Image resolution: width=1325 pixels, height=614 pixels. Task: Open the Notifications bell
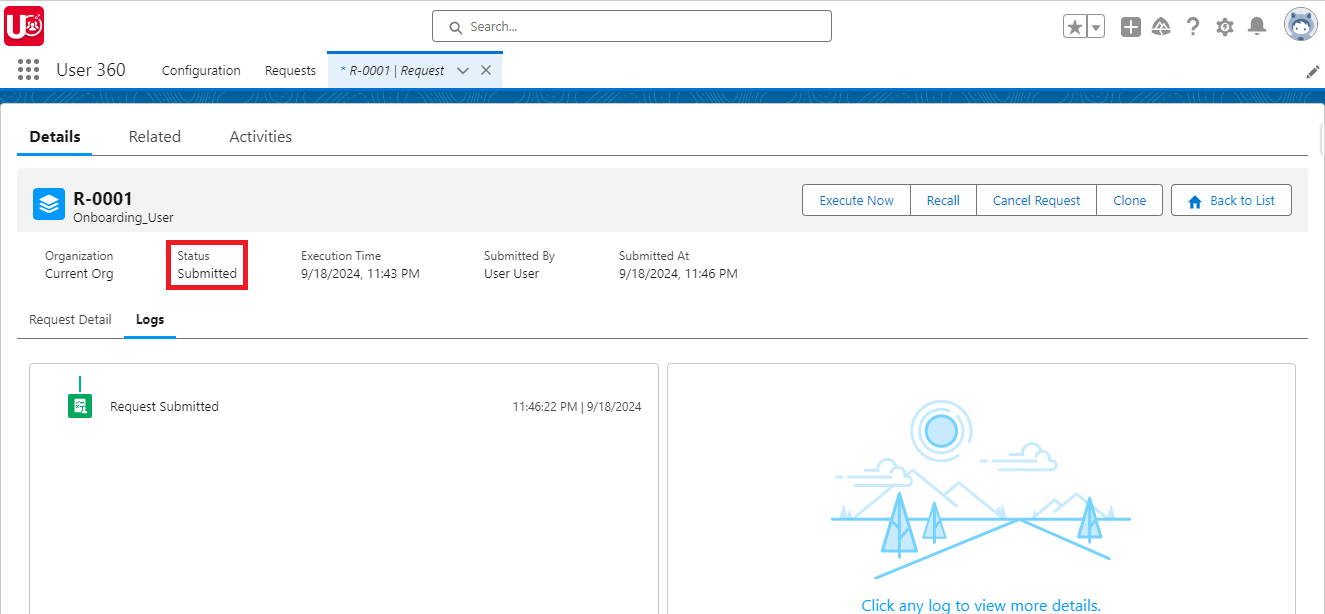pyautogui.click(x=1258, y=27)
